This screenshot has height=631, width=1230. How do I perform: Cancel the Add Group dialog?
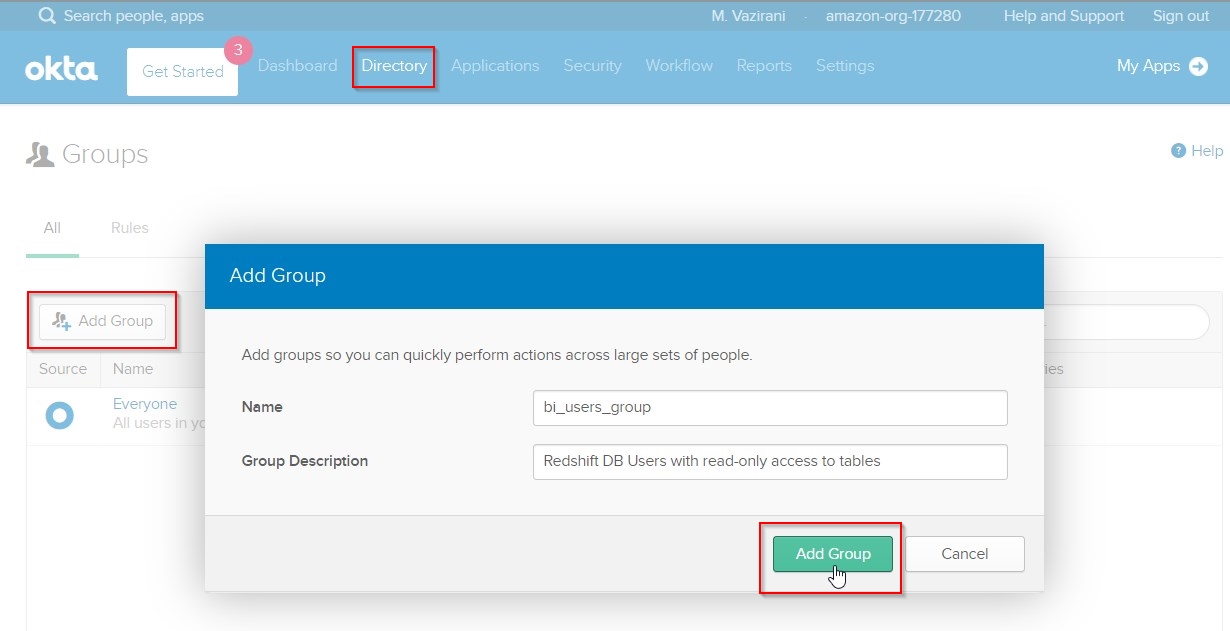[x=964, y=554]
